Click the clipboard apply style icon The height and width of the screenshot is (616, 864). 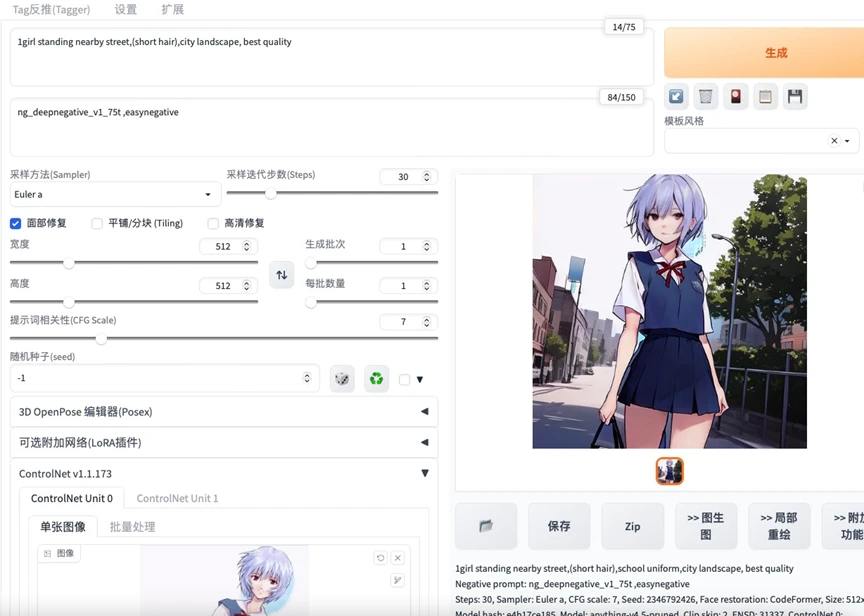point(765,97)
